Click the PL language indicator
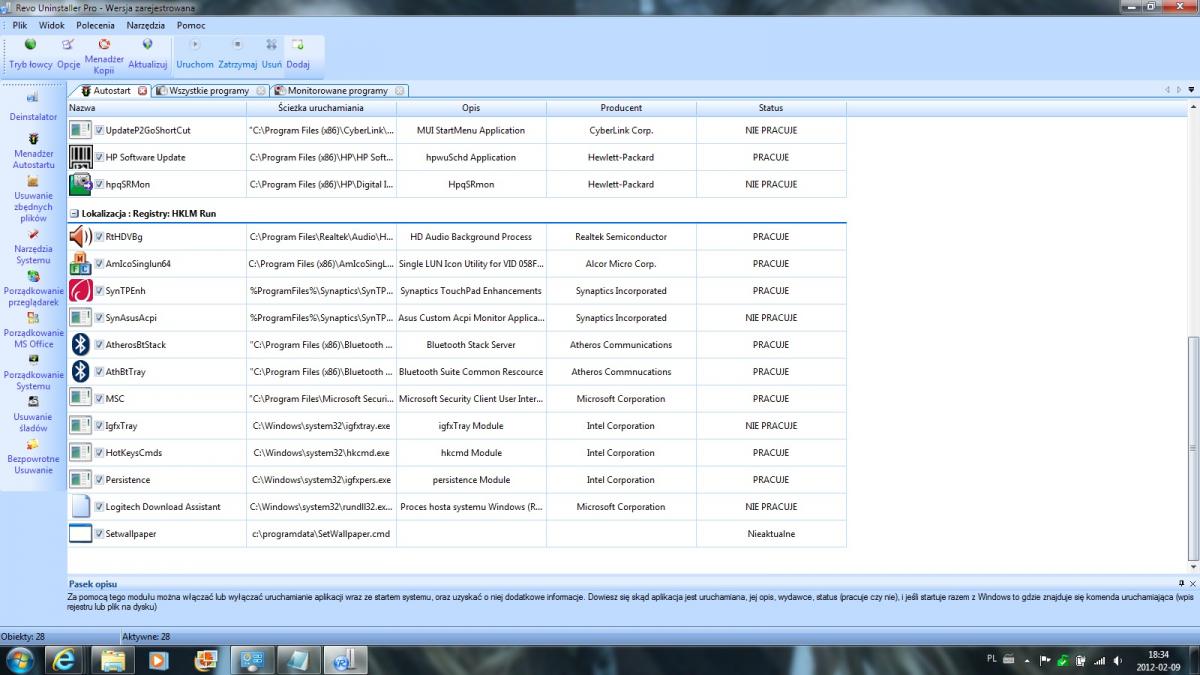This screenshot has height=675, width=1200. point(991,660)
